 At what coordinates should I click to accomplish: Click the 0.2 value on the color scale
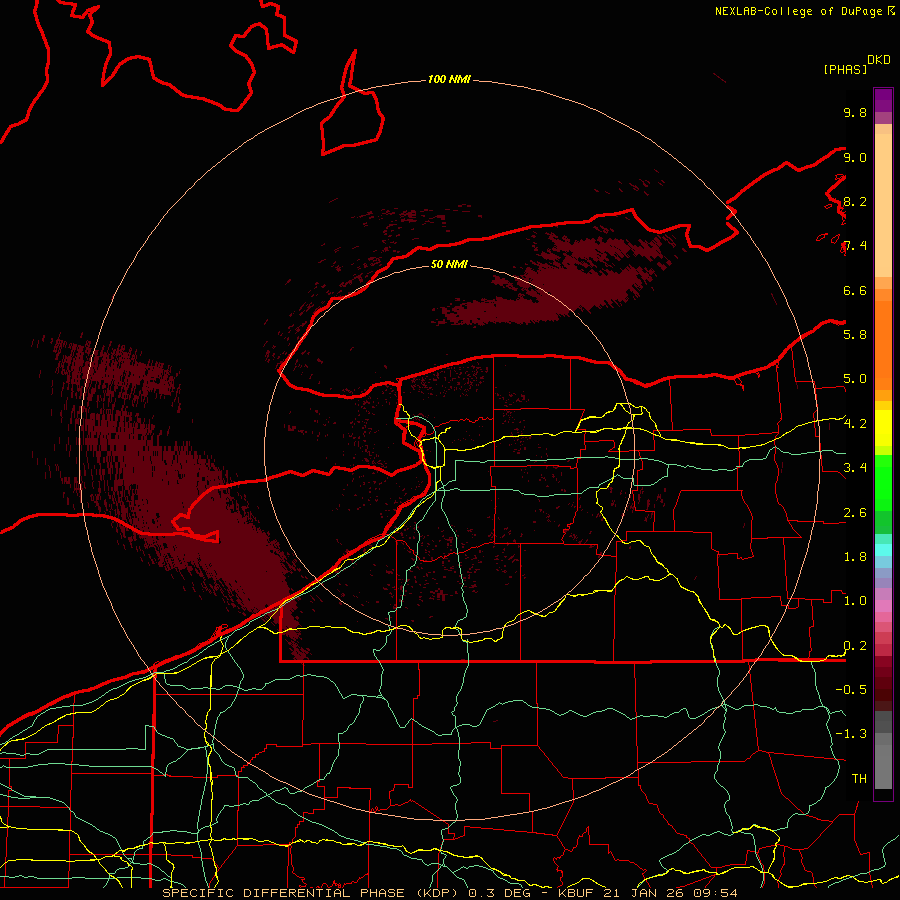(x=855, y=646)
